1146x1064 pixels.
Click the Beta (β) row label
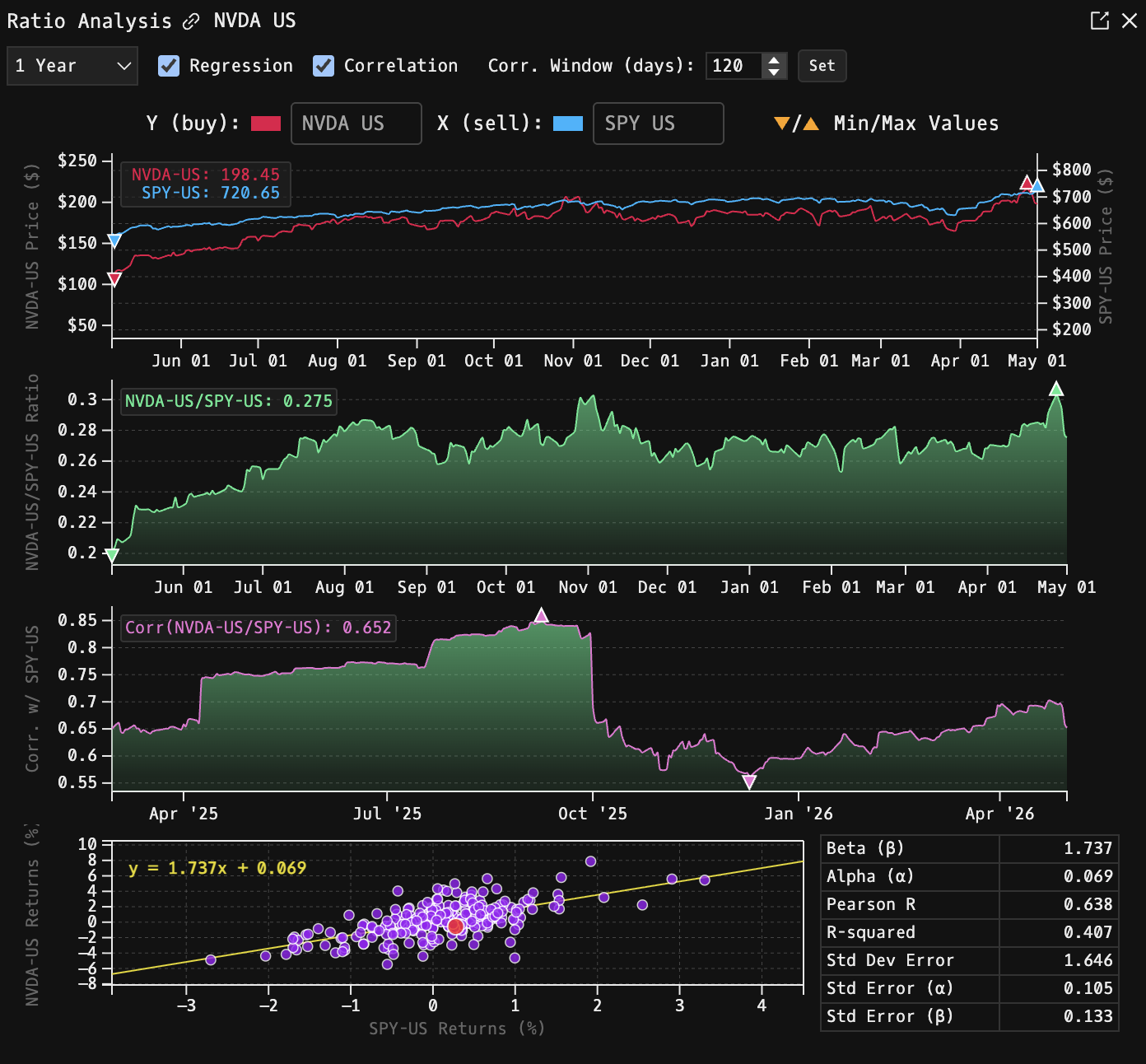865,848
